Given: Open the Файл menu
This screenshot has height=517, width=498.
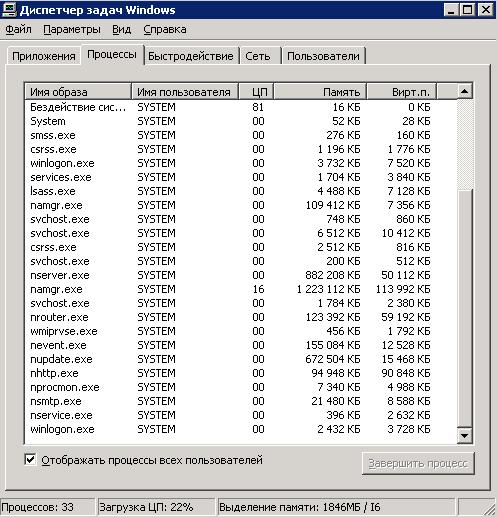Looking at the screenshot, I should [18, 29].
